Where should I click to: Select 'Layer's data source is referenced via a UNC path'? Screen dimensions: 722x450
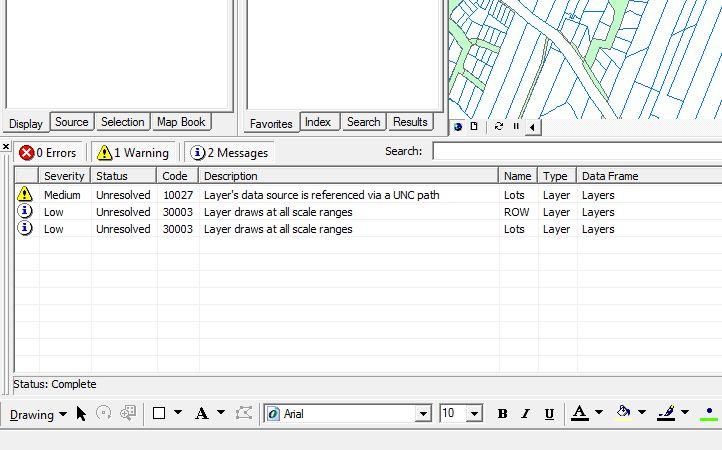(321, 195)
